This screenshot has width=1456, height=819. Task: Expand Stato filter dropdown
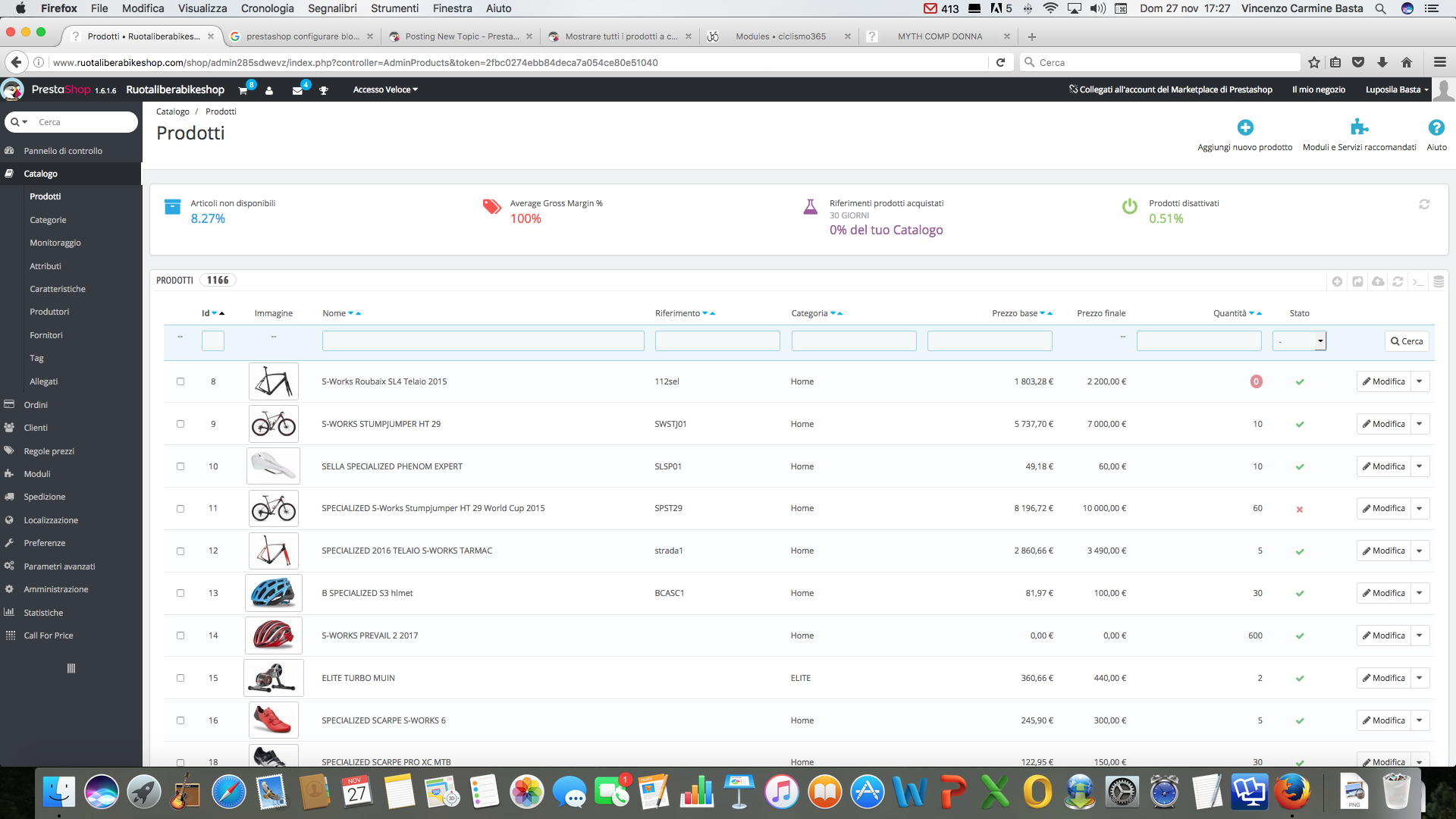coord(1299,341)
